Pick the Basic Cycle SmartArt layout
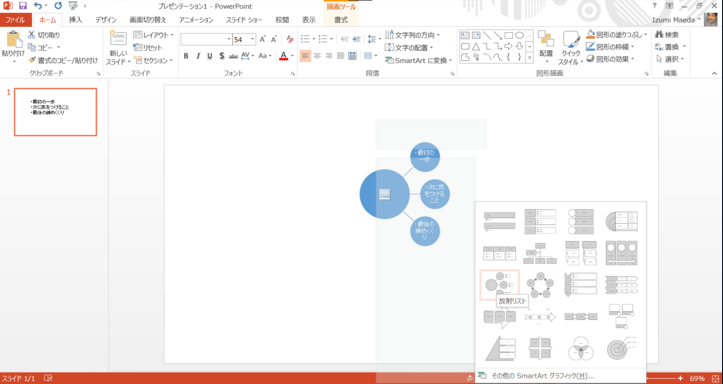Screen dimensions: 723x384 (x=540, y=285)
